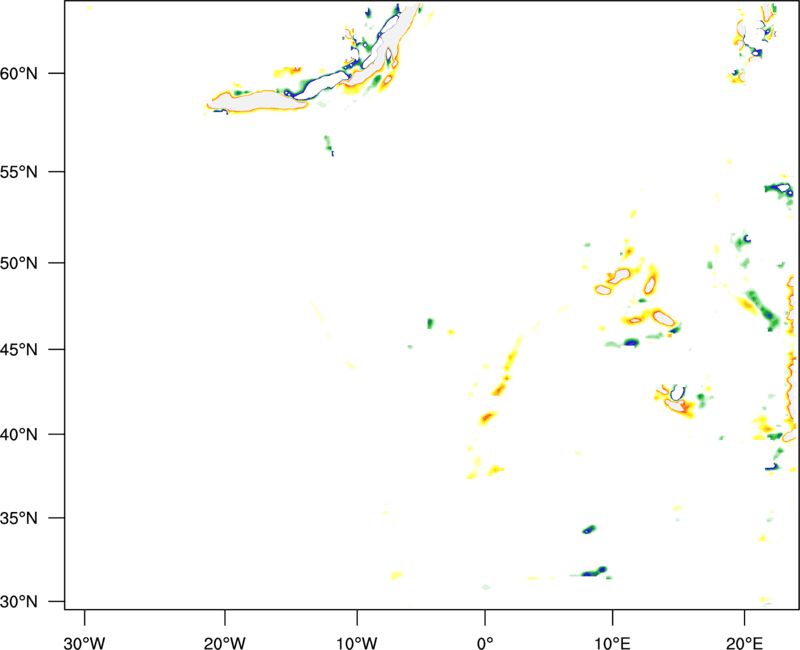Screen dimensions: 800x650
Task: Click the 60°N latitude label
Action: (x=19, y=73)
